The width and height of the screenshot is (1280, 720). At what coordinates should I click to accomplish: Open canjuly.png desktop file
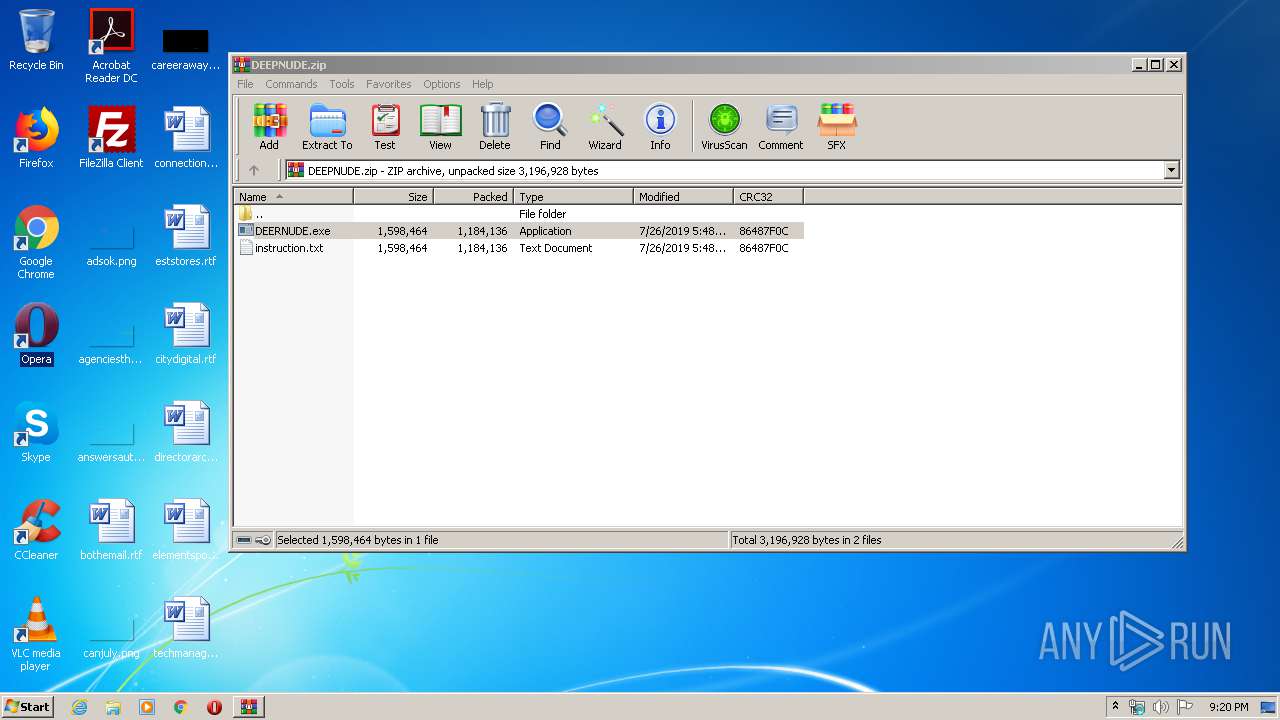(111, 632)
